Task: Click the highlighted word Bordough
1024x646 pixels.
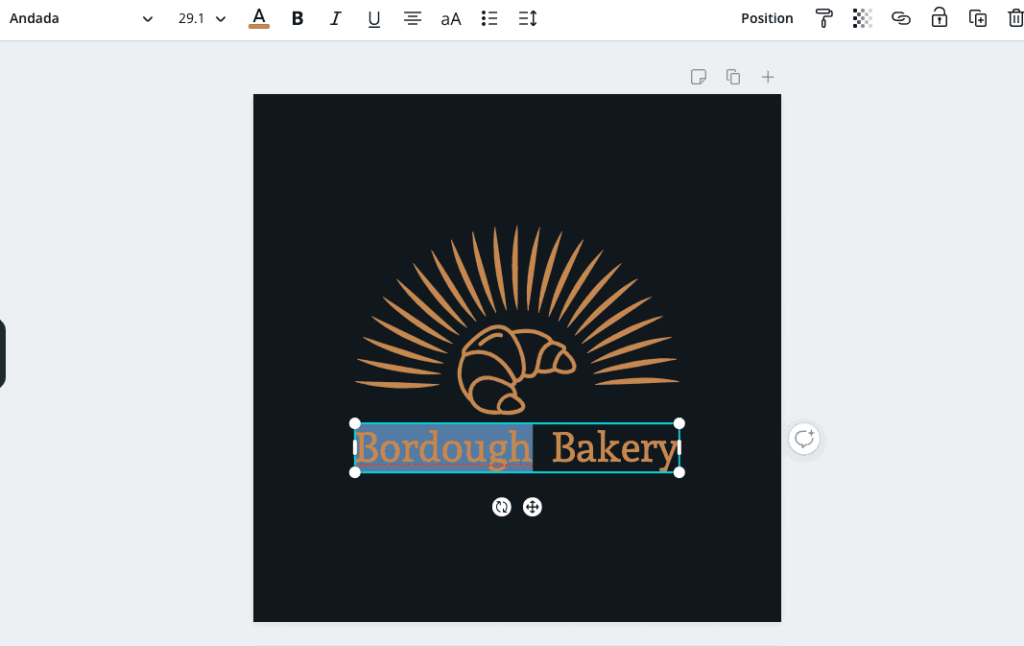Action: [444, 449]
